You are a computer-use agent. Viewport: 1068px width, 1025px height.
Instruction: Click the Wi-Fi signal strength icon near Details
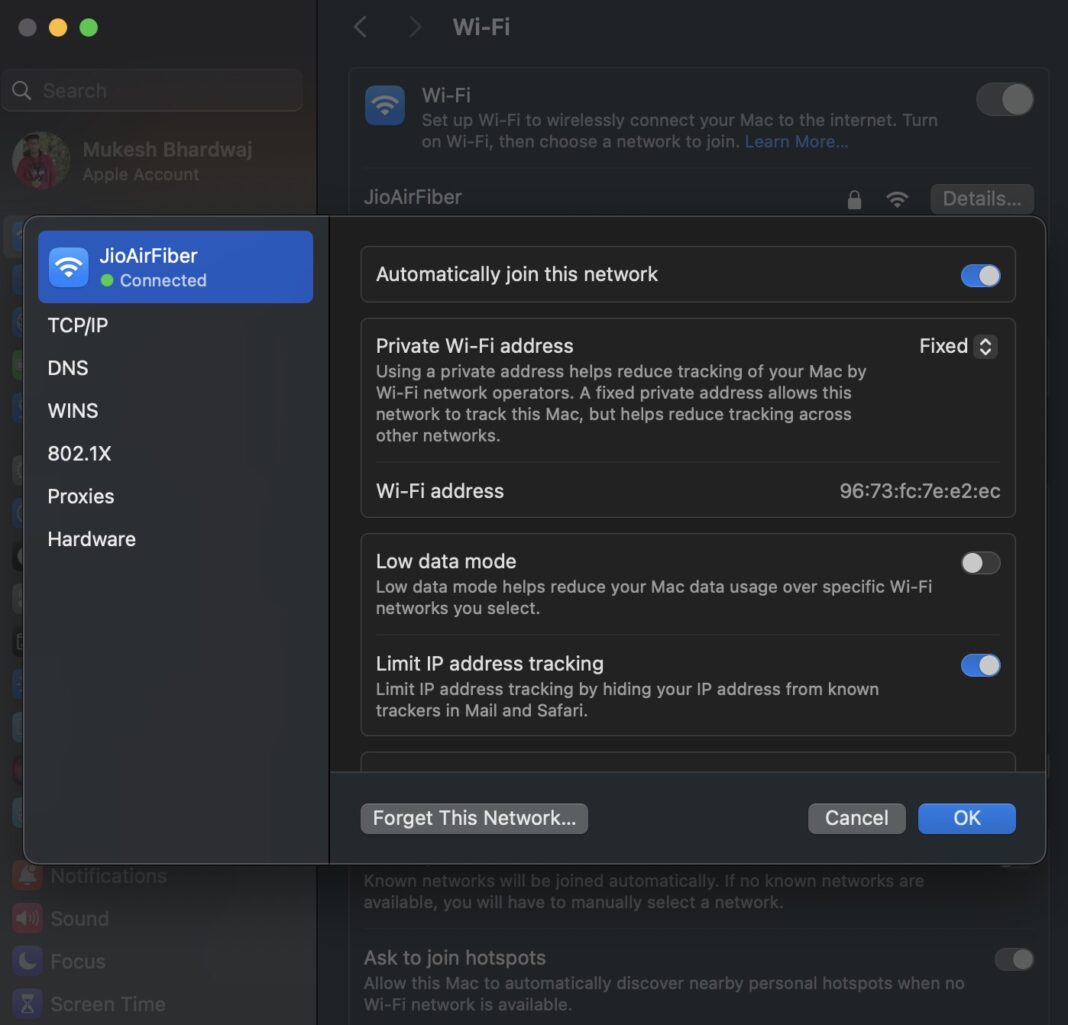[898, 199]
